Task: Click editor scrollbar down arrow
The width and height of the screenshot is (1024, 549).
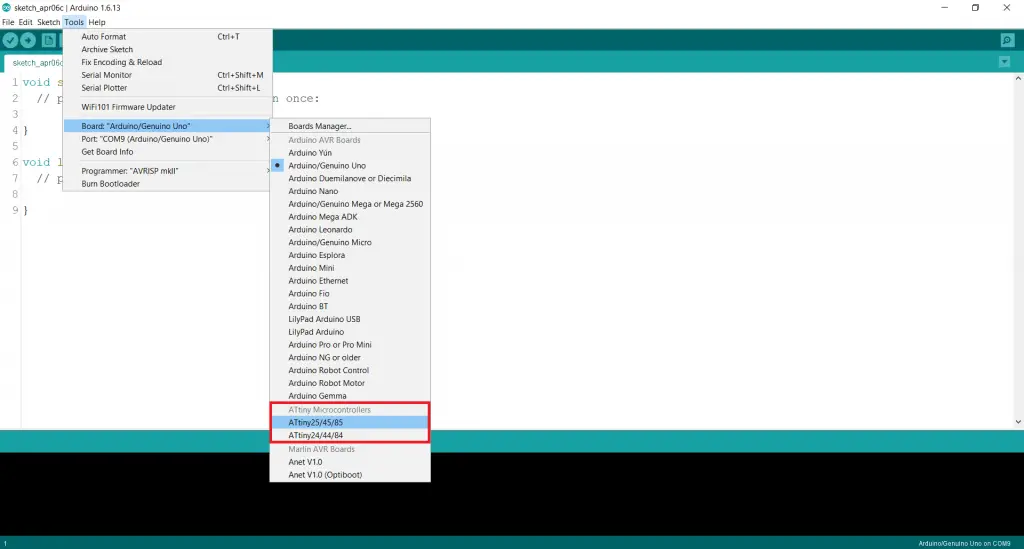Action: point(1018,422)
